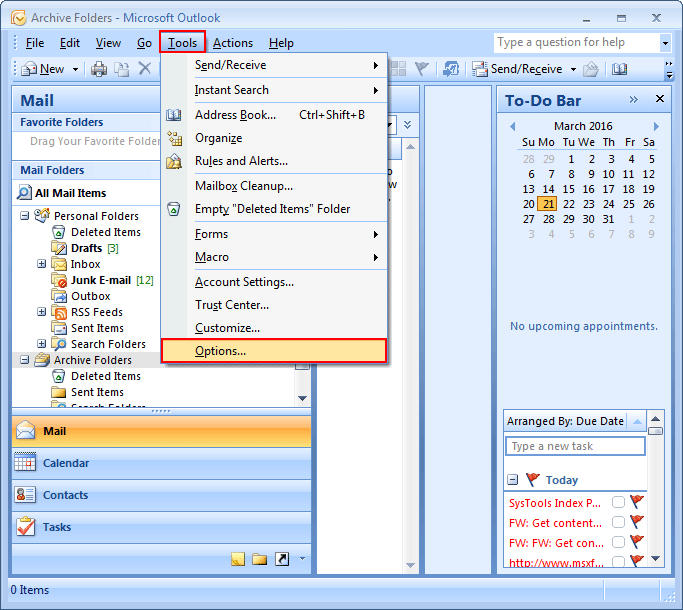683x610 pixels.
Task: Select March 25 in the calendar
Action: [x=629, y=204]
